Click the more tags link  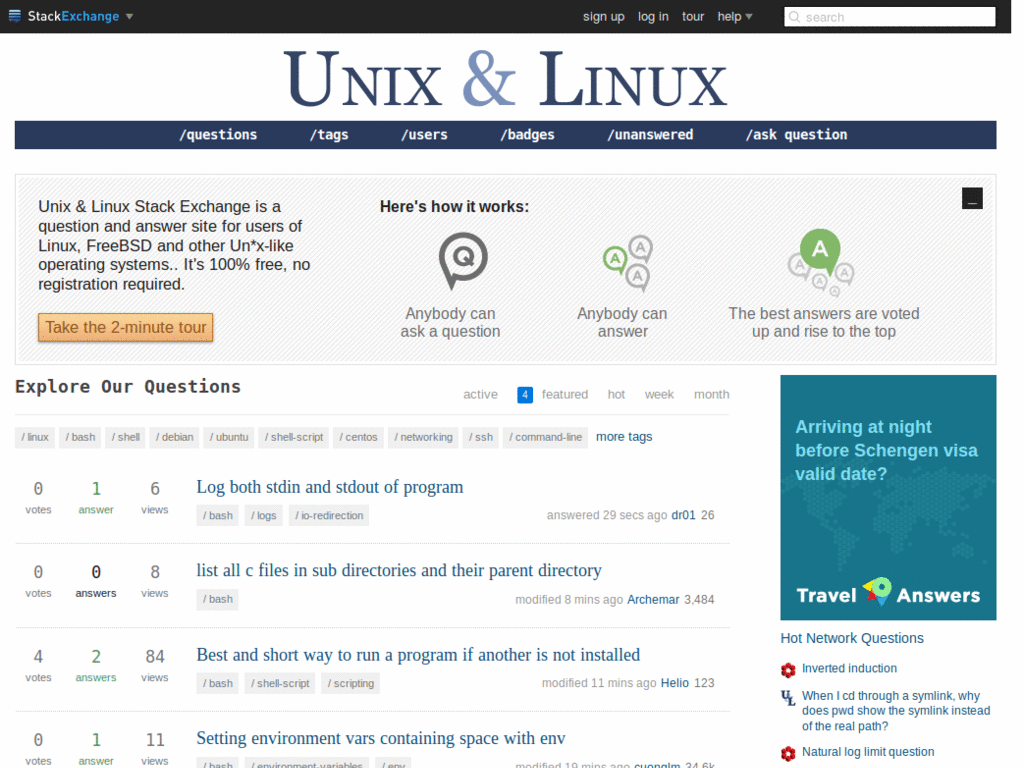624,437
